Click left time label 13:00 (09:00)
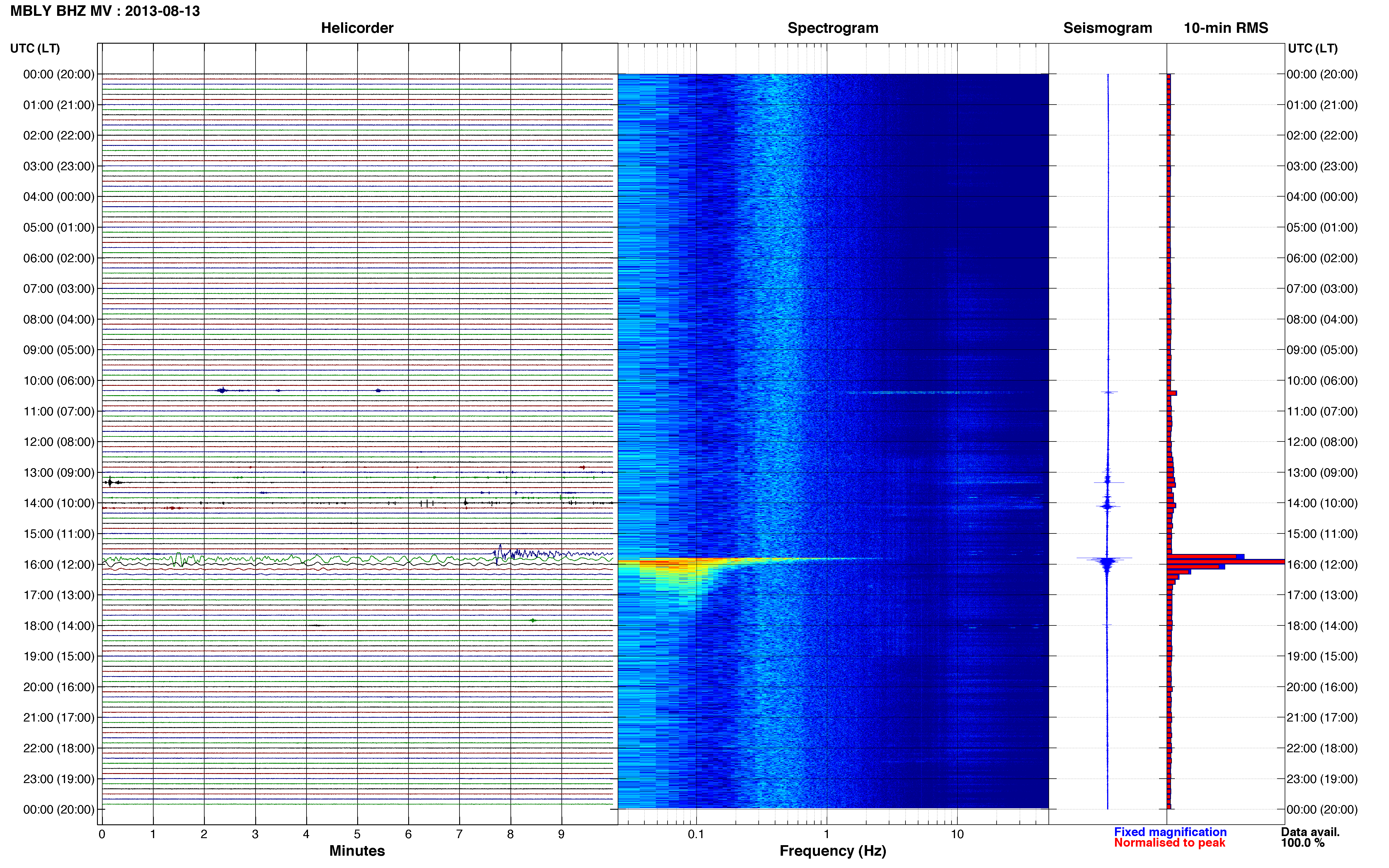Screen dimensions: 1389x868 click(x=59, y=473)
